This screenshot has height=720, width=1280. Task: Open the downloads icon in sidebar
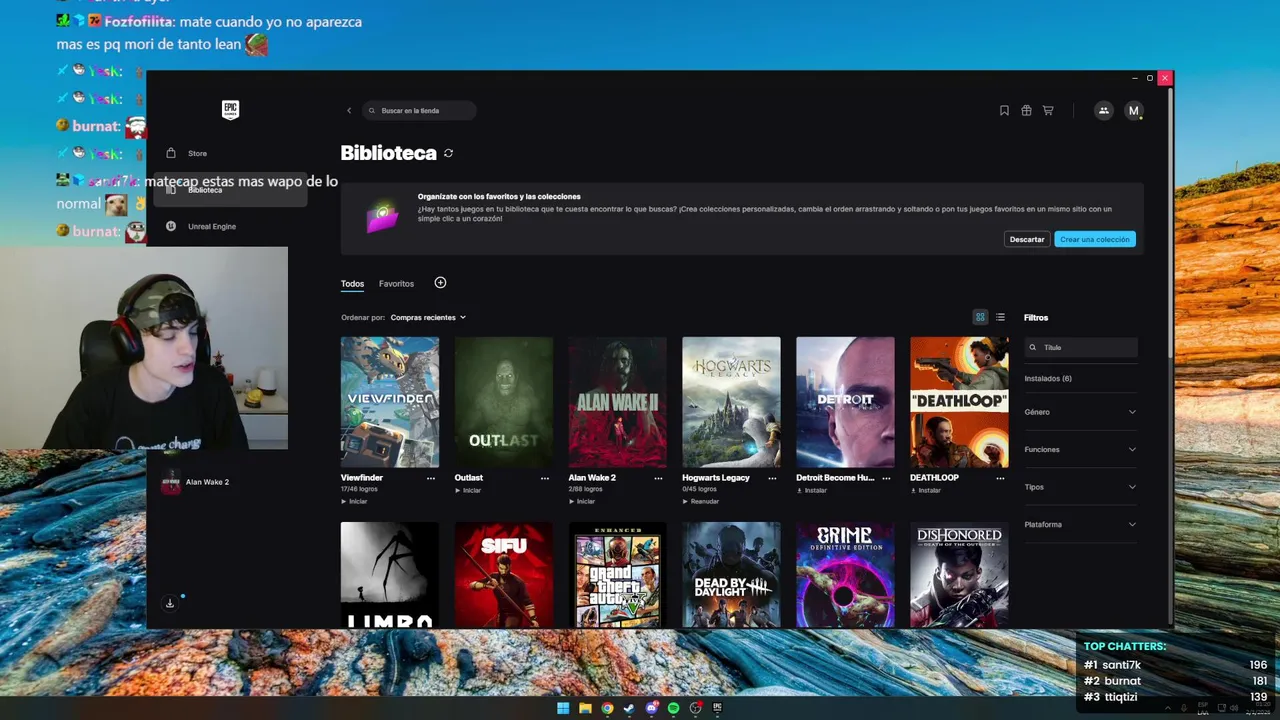170,603
